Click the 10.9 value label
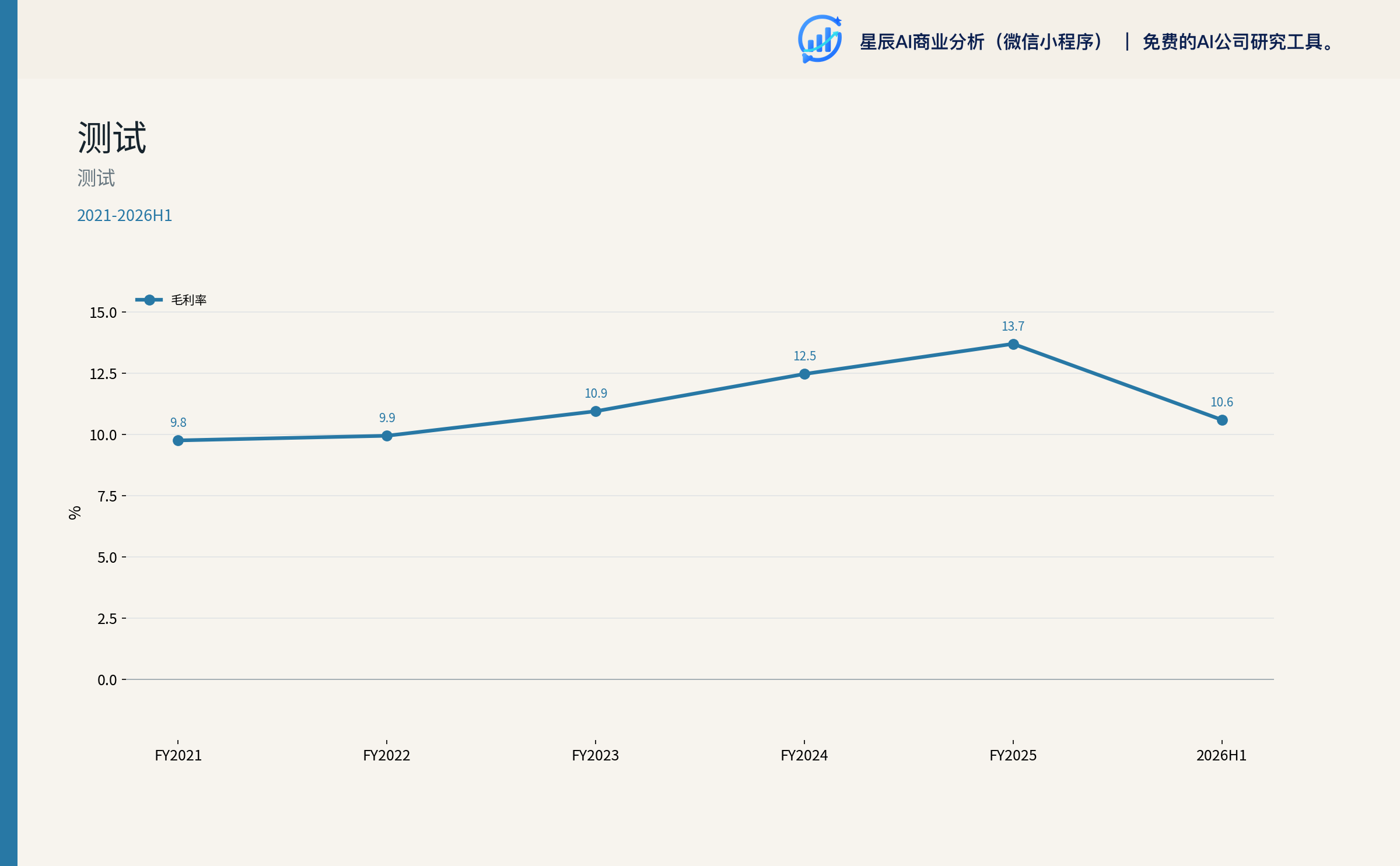 [596, 393]
